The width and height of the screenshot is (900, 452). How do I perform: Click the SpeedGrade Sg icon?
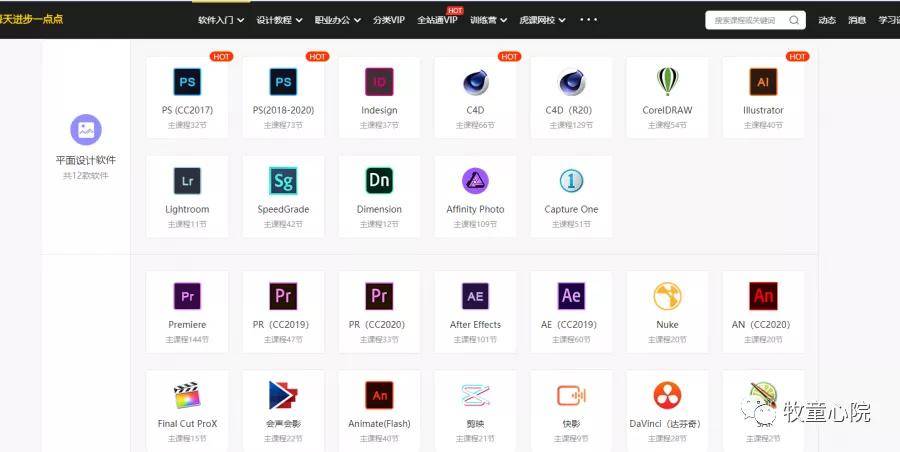tap(283, 181)
